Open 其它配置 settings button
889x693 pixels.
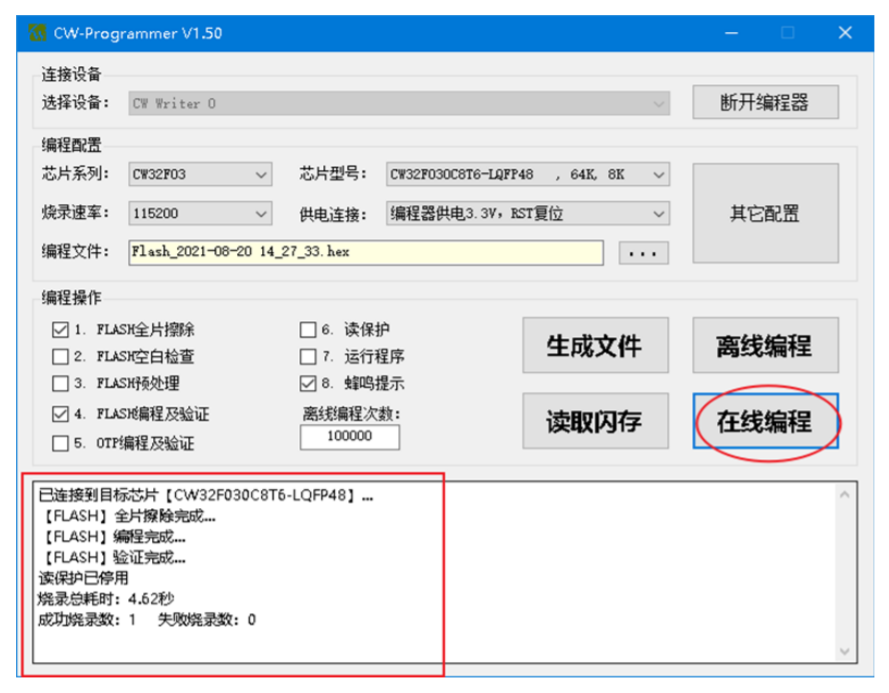(x=765, y=213)
